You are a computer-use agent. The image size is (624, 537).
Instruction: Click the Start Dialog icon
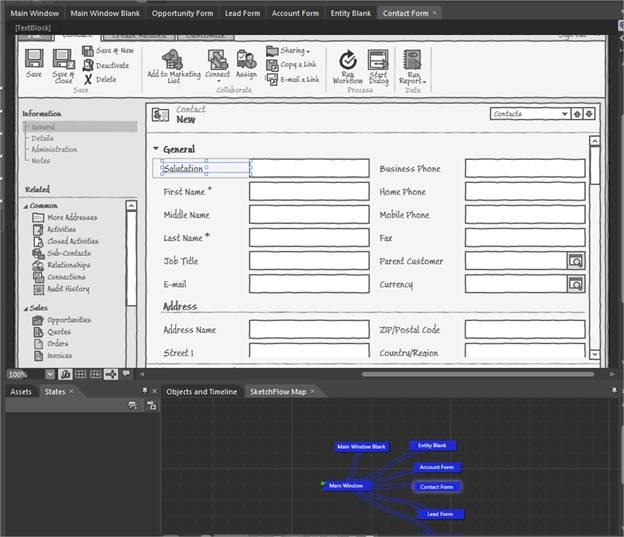click(378, 60)
